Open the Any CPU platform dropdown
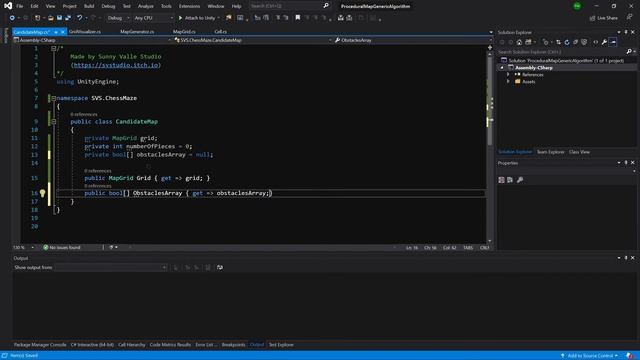 click(153, 18)
